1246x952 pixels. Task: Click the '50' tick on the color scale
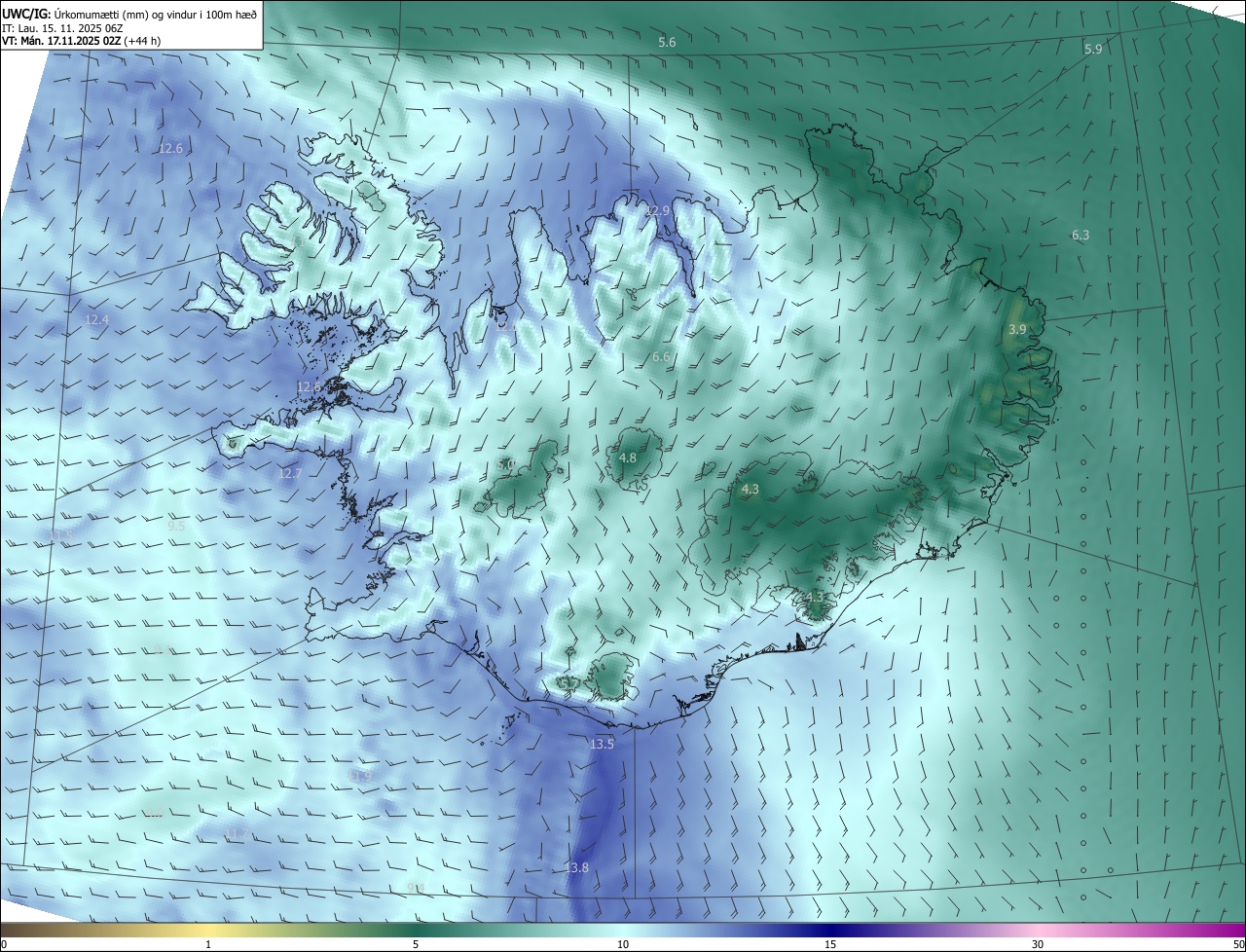1238,944
